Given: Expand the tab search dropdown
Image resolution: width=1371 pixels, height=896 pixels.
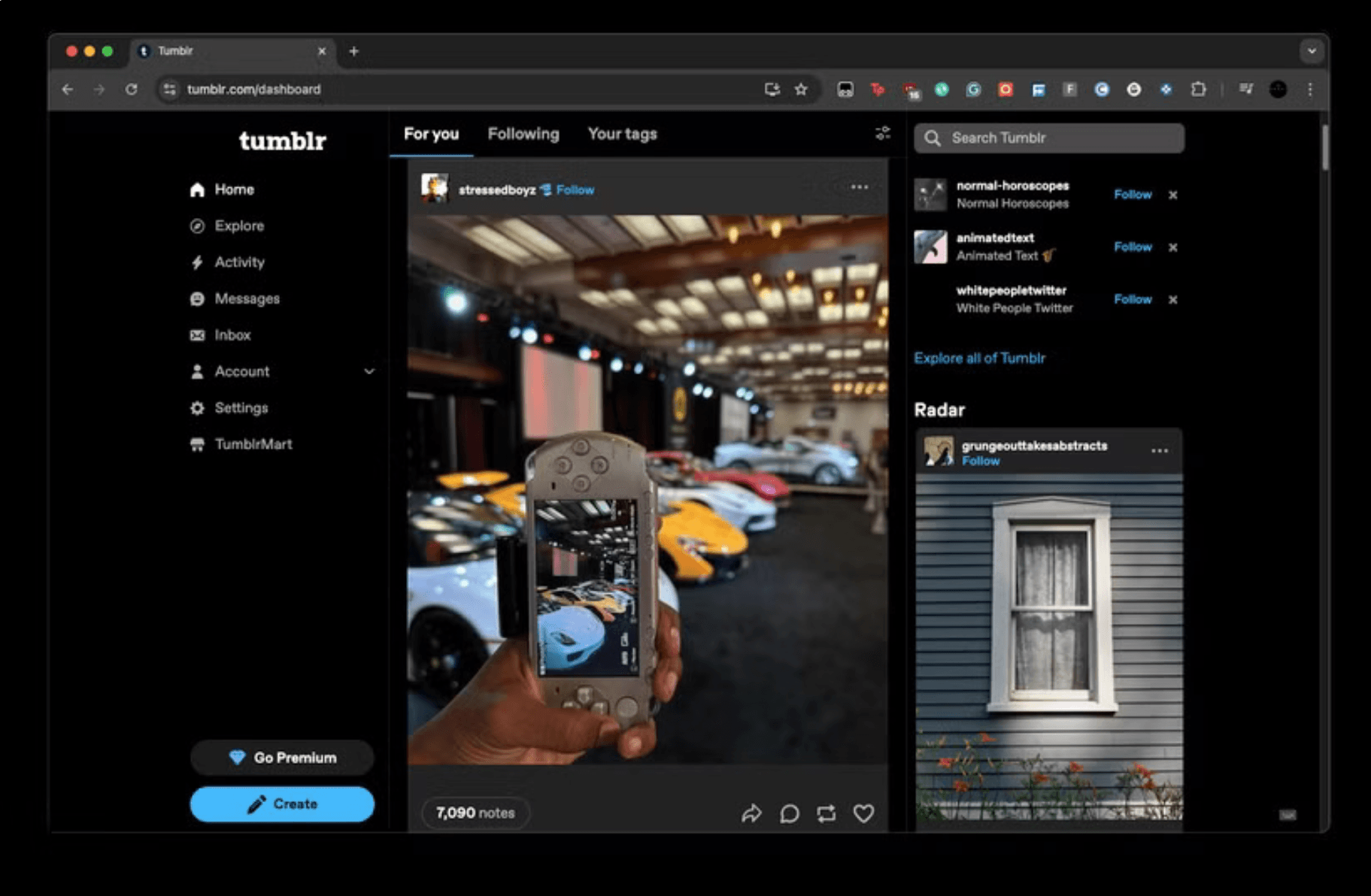Looking at the screenshot, I should tap(1312, 51).
